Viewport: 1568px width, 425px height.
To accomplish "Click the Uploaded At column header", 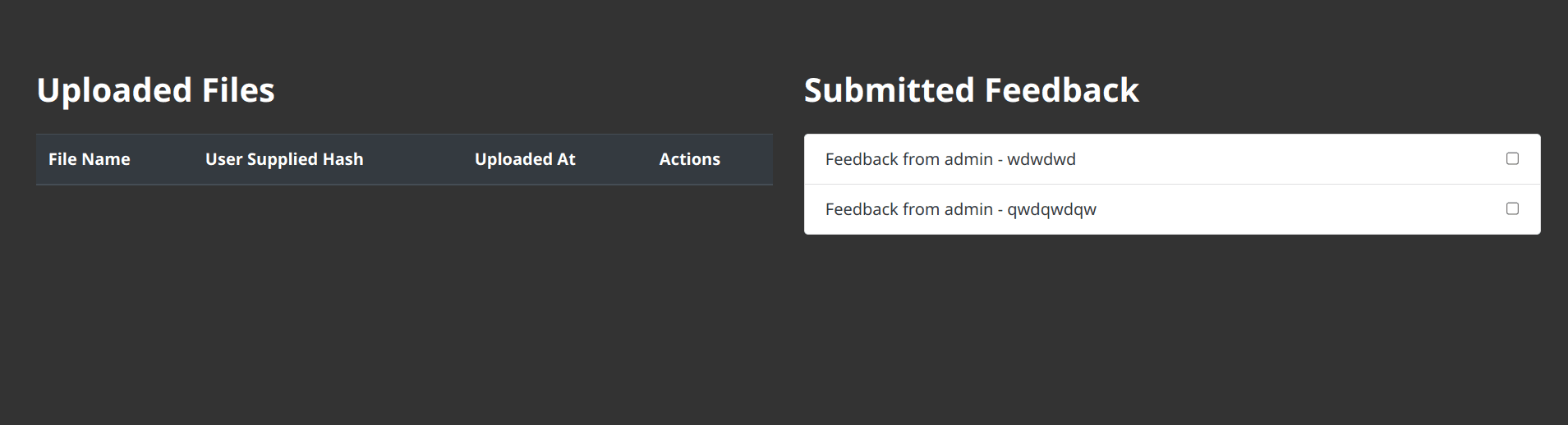I will (x=525, y=159).
